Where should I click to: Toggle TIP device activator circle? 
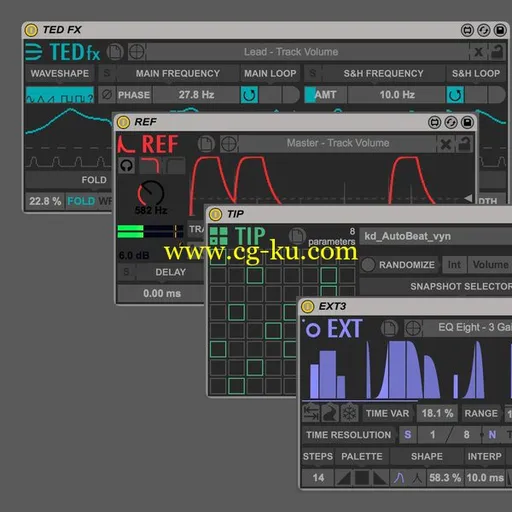coord(215,214)
